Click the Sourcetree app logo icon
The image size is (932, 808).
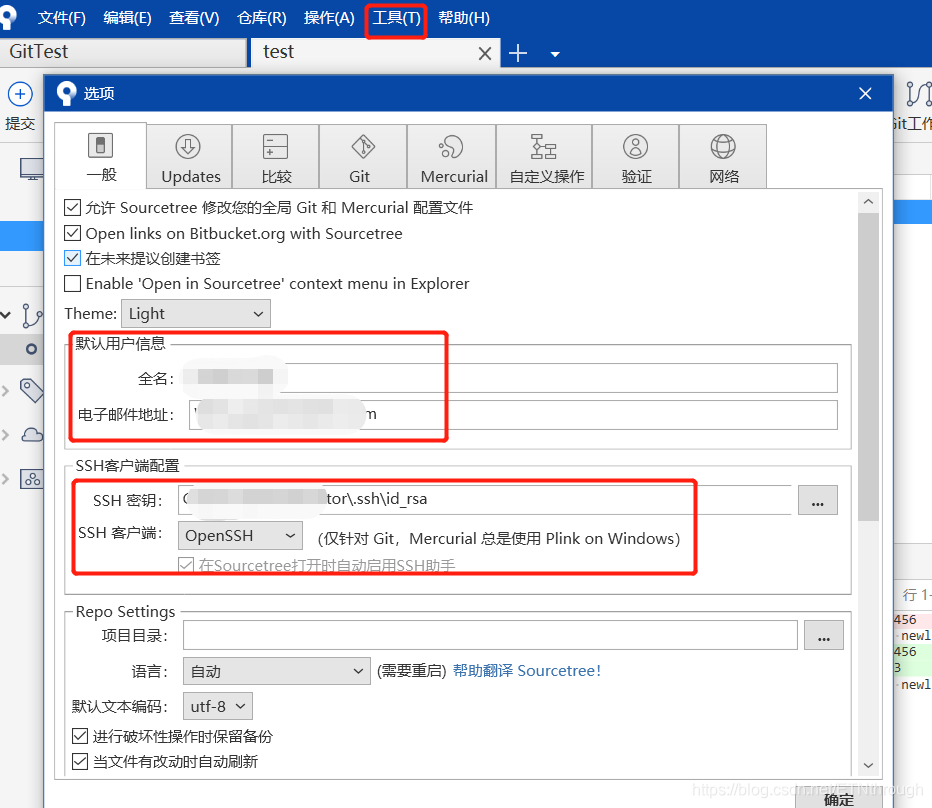pos(7,16)
